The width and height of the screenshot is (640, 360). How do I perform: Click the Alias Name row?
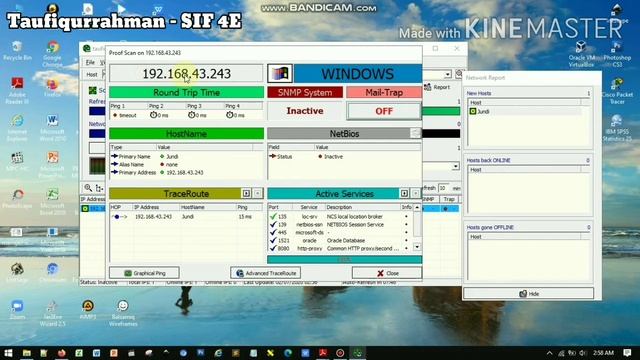(x=186, y=164)
